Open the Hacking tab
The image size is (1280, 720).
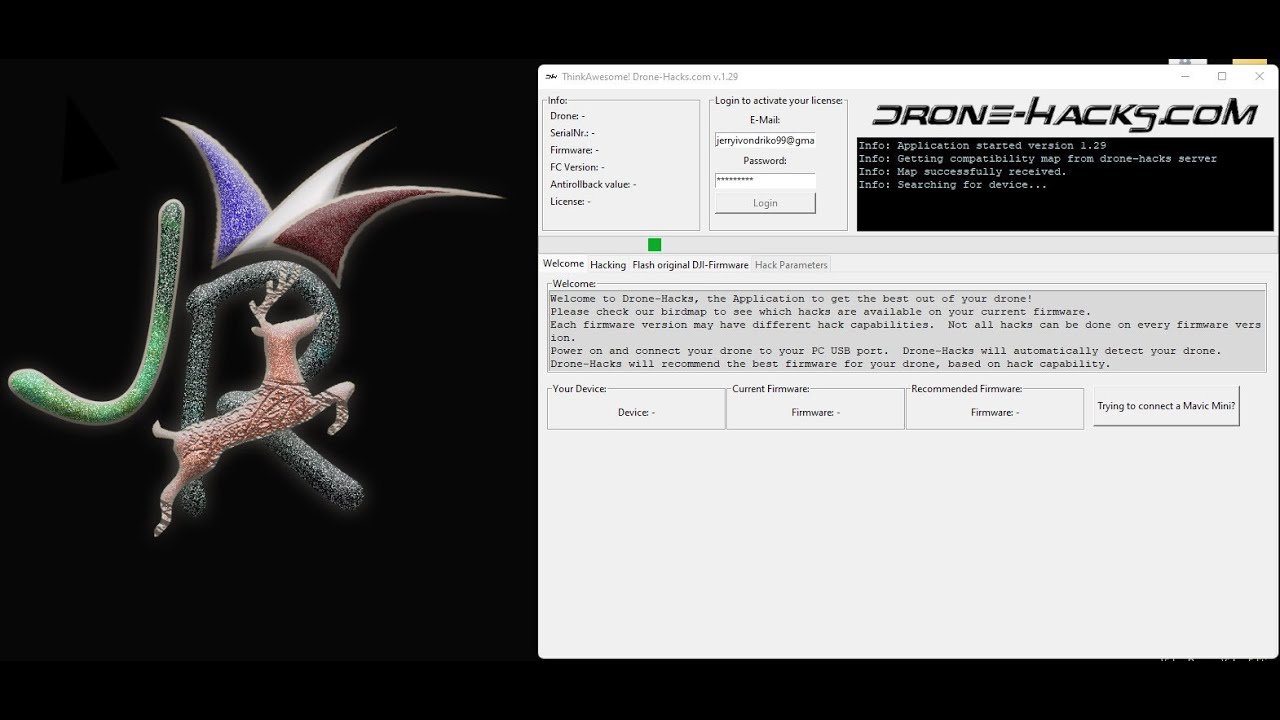(608, 265)
